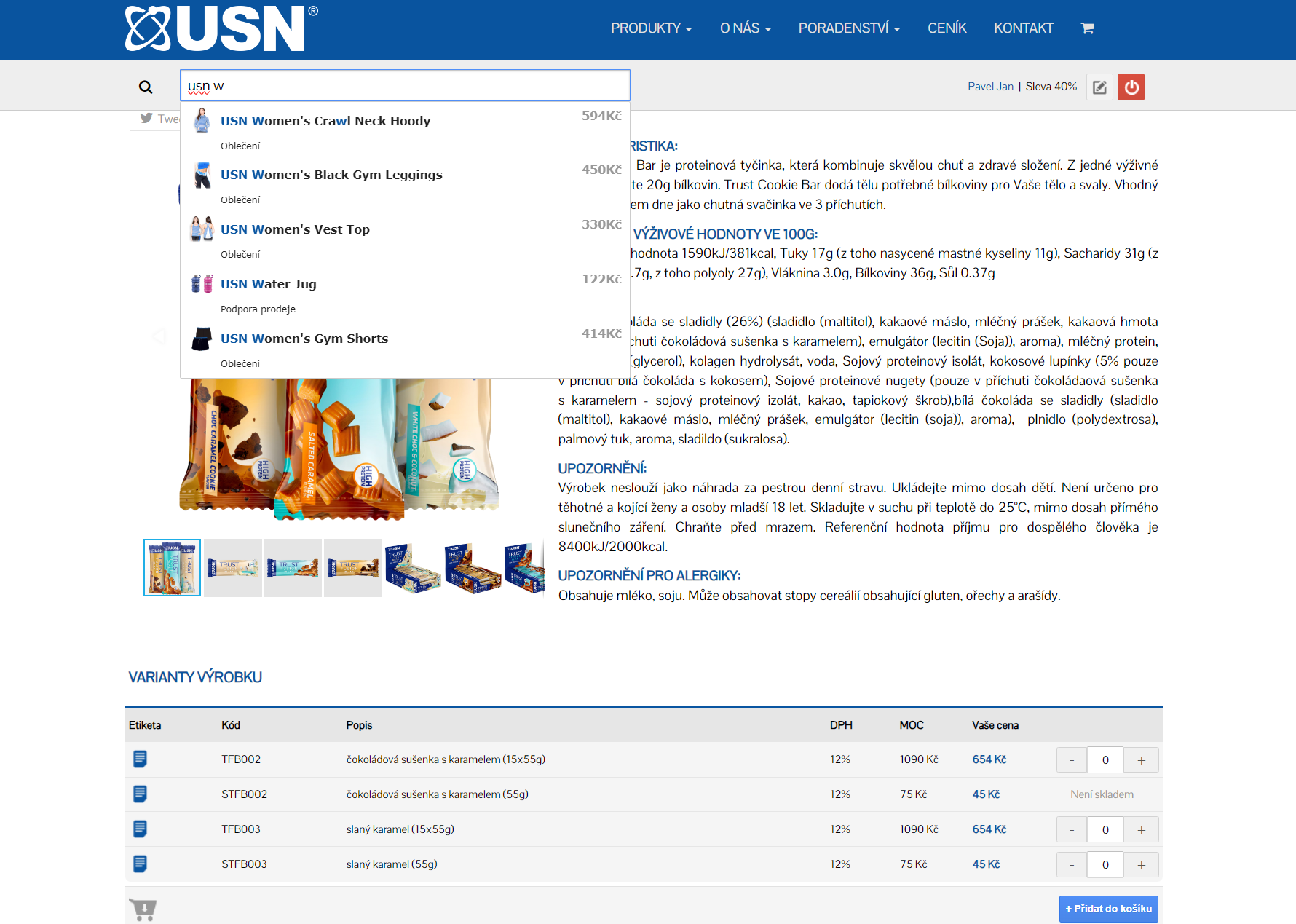Viewport: 1296px width, 924px height.
Task: Click the Přidat do košíku button
Action: [1108, 909]
